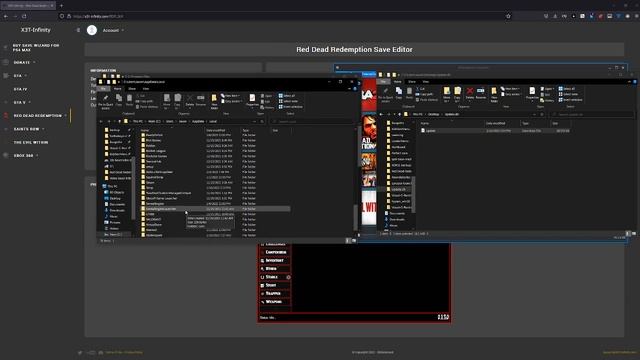Reload the page in the browser toolbar
640x360 pixels.
pyautogui.click(x=24, y=16)
